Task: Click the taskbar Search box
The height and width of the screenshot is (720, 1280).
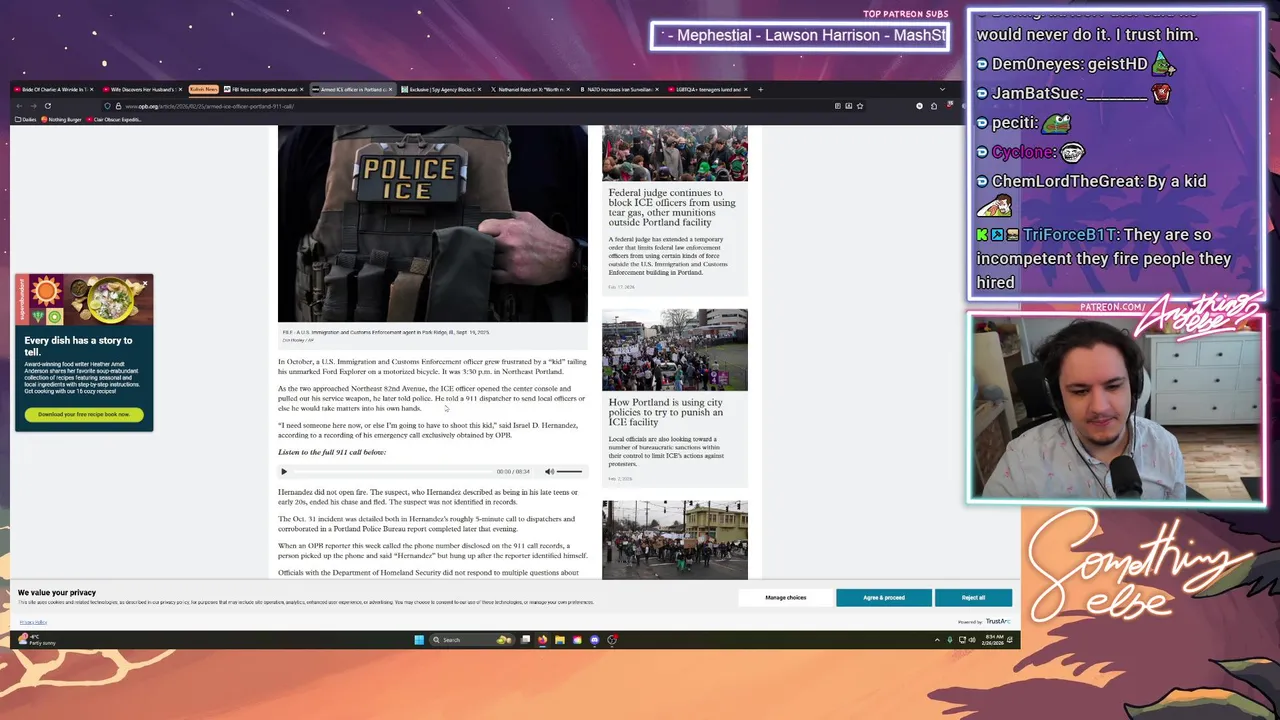Action: pos(472,640)
